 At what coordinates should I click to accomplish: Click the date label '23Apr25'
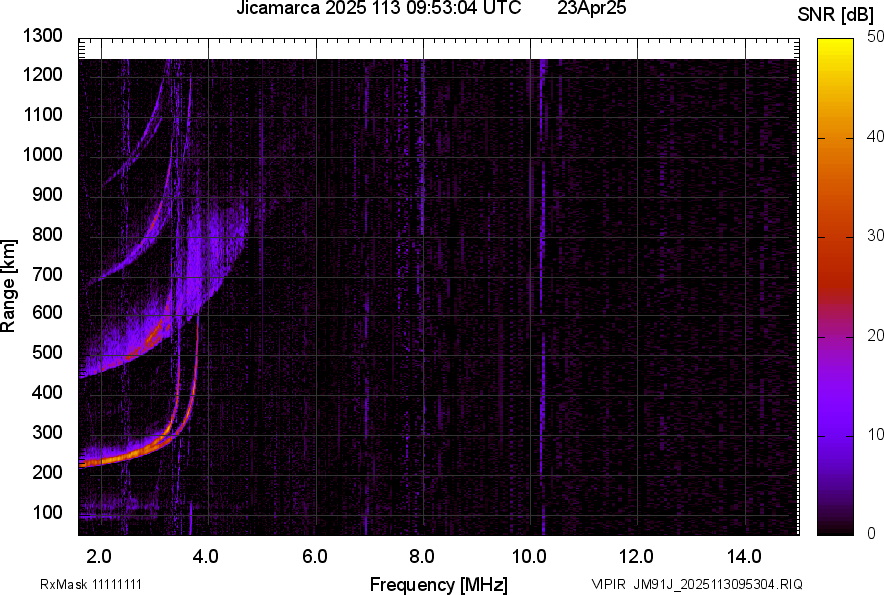[x=591, y=8]
